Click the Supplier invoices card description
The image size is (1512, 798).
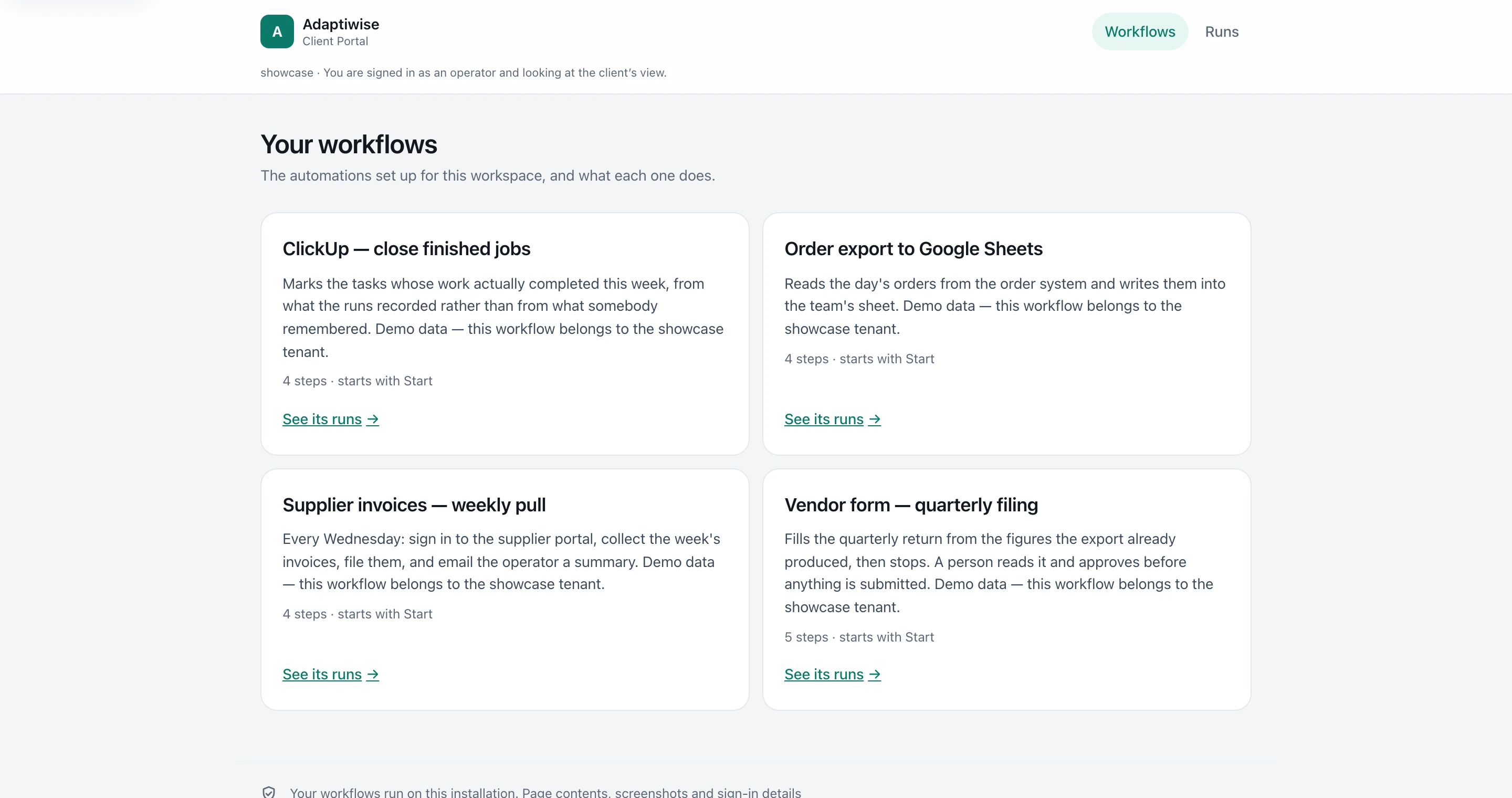(x=501, y=562)
